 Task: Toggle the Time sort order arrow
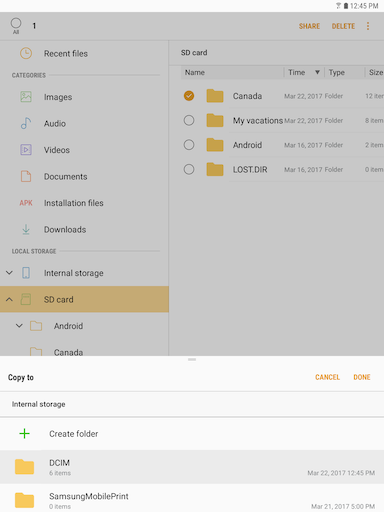click(317, 72)
